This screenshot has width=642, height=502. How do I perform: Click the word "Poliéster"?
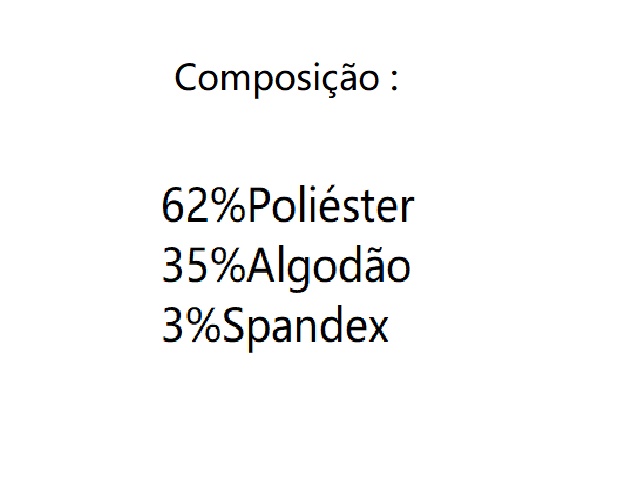[330, 207]
